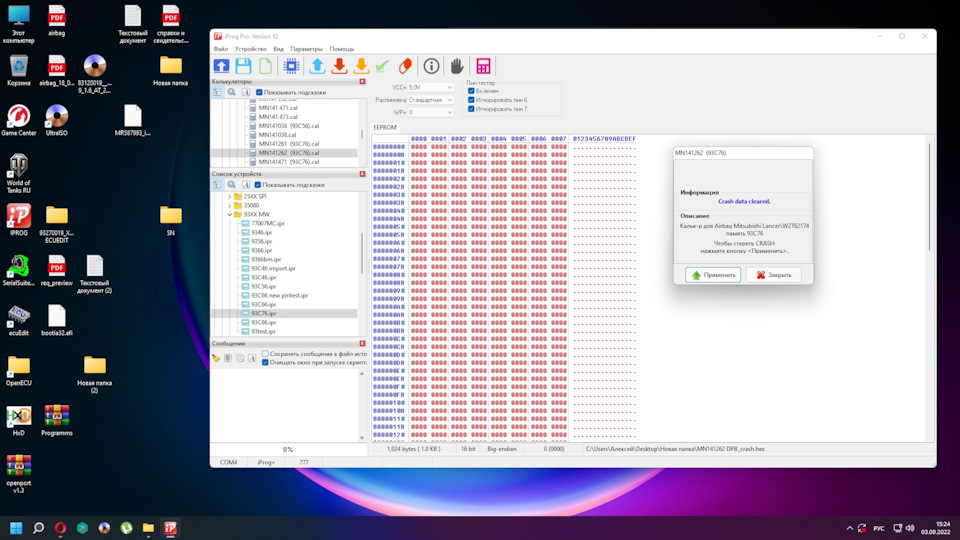The height and width of the screenshot is (540, 960).
Task: Click the chip icon in the toolbar
Action: [x=291, y=66]
